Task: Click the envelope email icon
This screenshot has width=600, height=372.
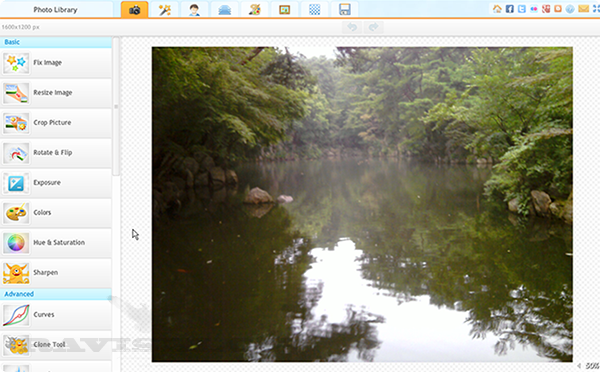Action: (x=584, y=9)
